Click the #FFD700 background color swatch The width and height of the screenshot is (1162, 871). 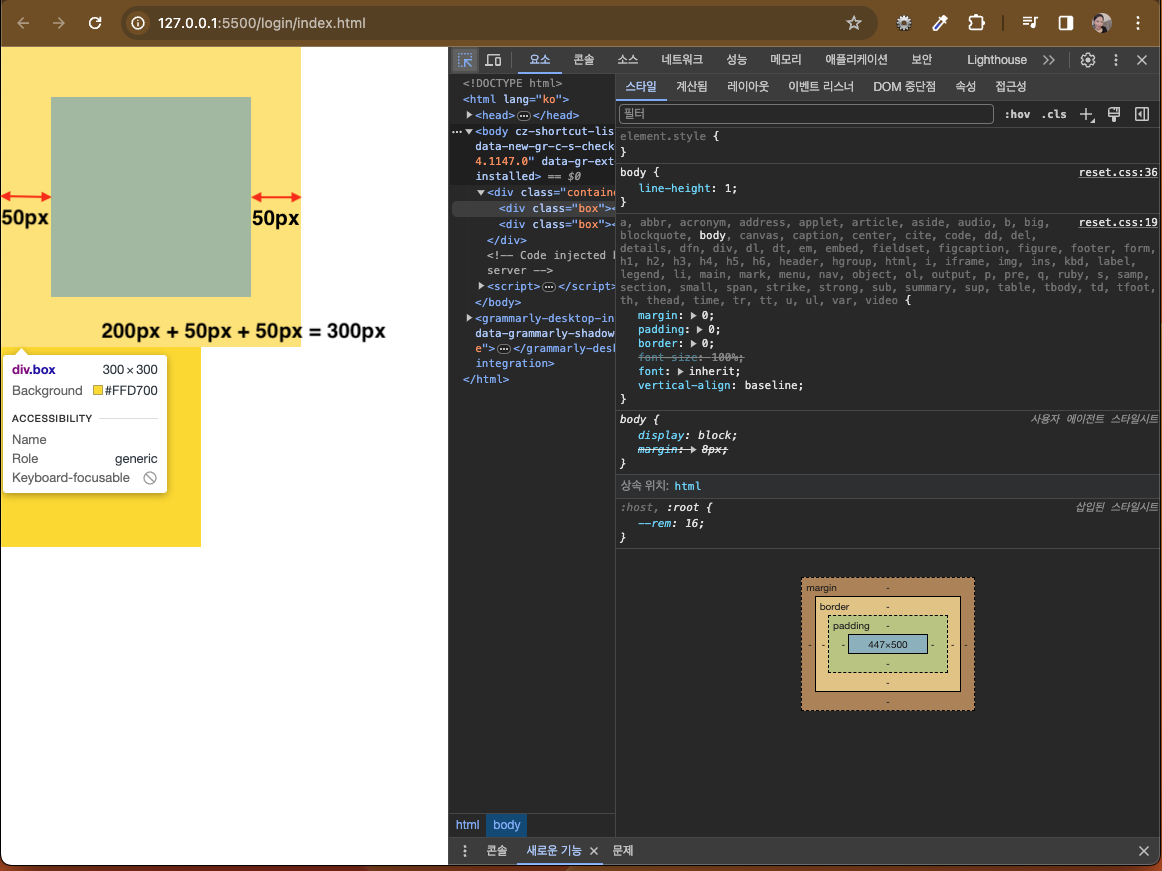tap(98, 391)
